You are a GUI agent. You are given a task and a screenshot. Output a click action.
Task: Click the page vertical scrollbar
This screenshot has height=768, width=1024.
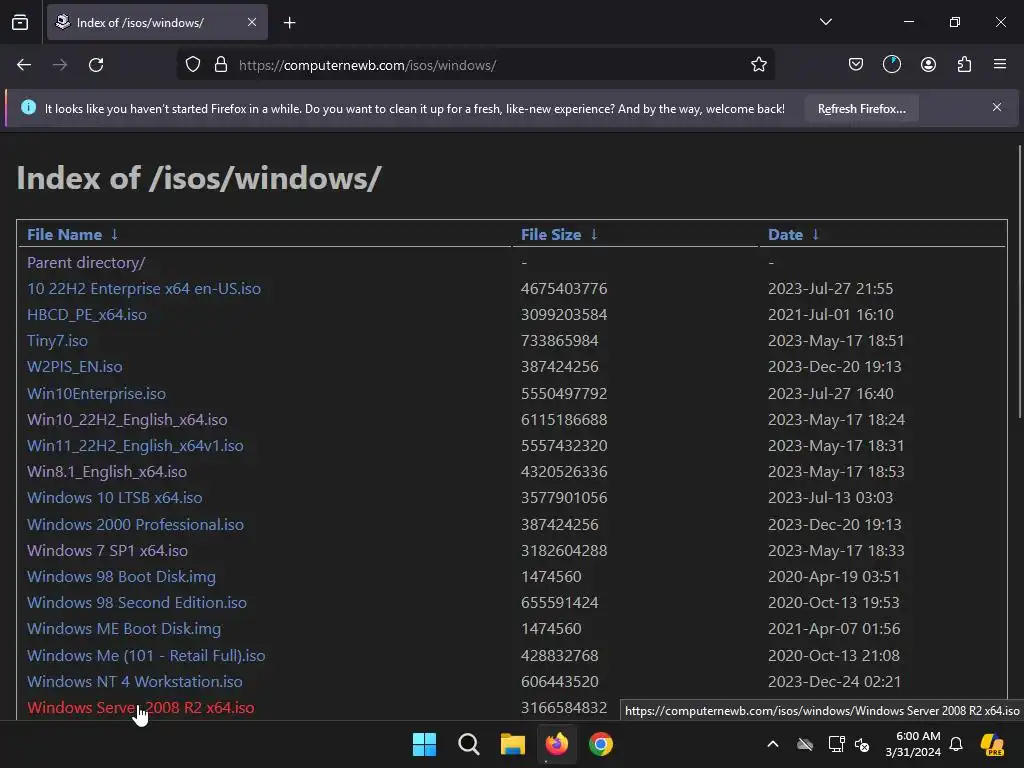click(x=1019, y=282)
